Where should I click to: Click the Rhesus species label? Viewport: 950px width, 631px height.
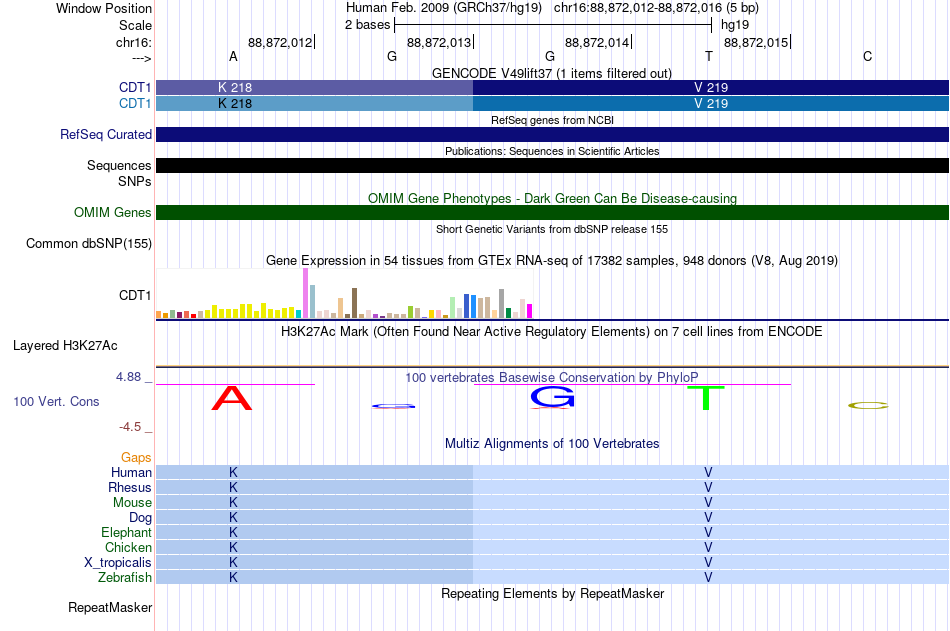[130, 488]
